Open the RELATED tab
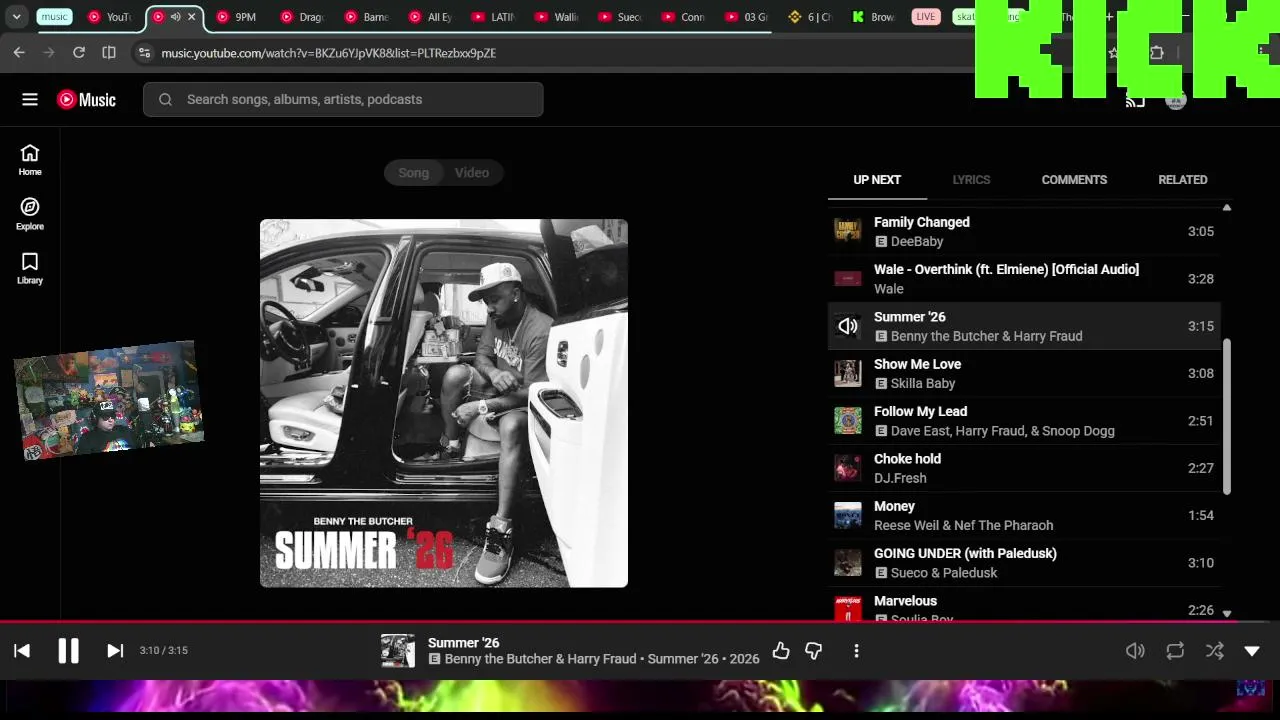 click(x=1183, y=180)
